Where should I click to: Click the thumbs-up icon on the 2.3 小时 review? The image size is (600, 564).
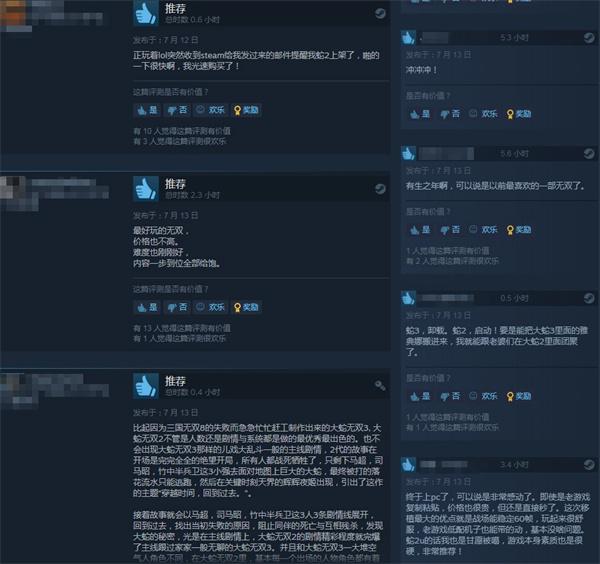[146, 189]
